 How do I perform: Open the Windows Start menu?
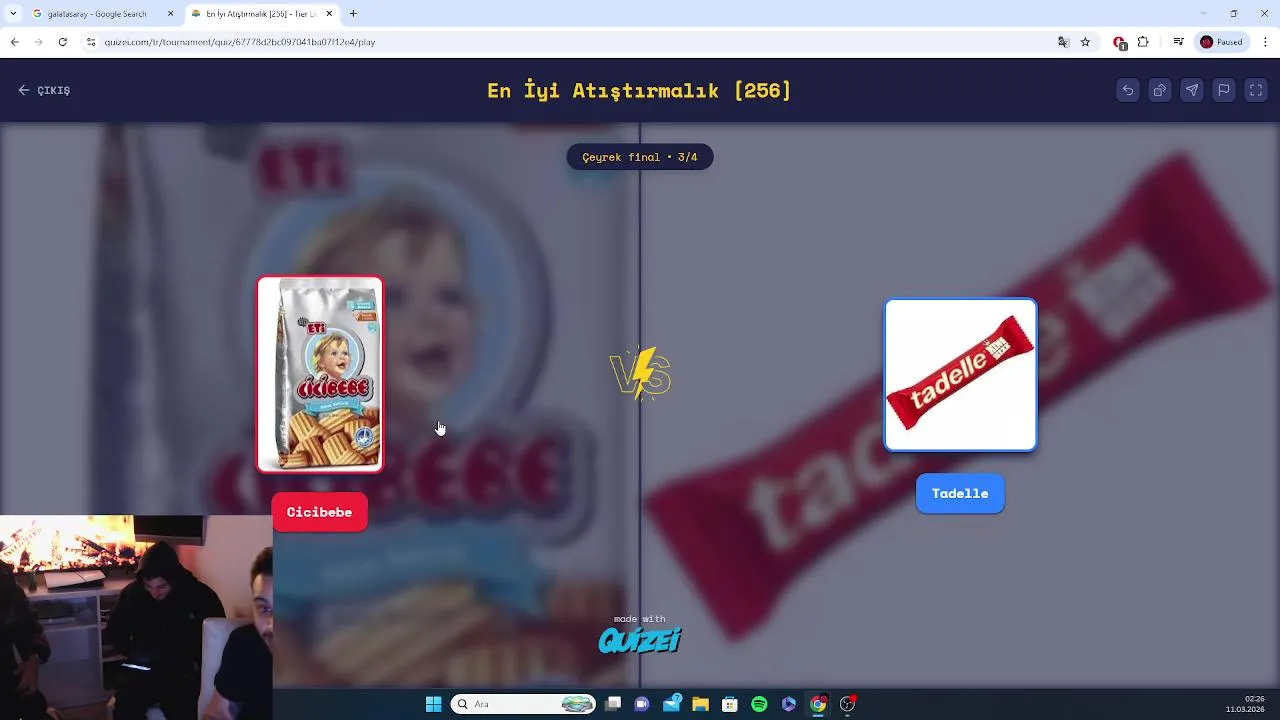coord(433,704)
